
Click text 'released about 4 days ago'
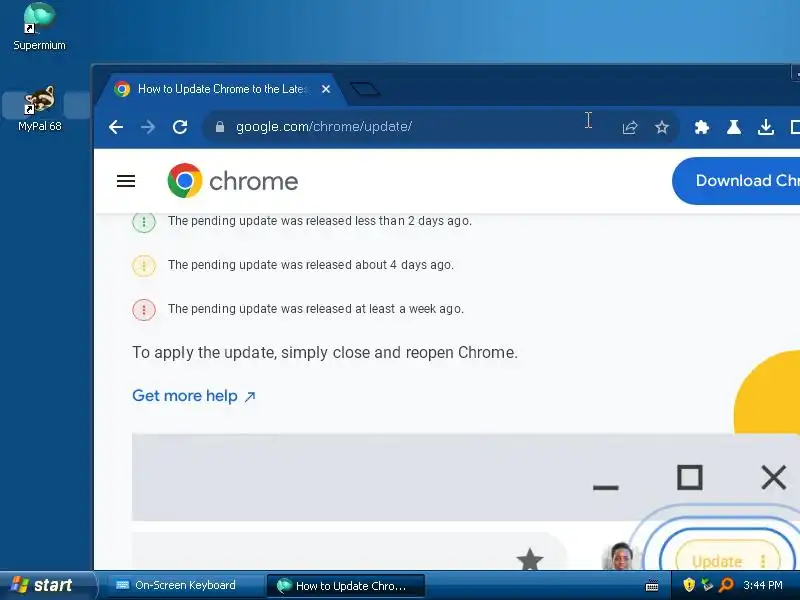click(x=378, y=265)
